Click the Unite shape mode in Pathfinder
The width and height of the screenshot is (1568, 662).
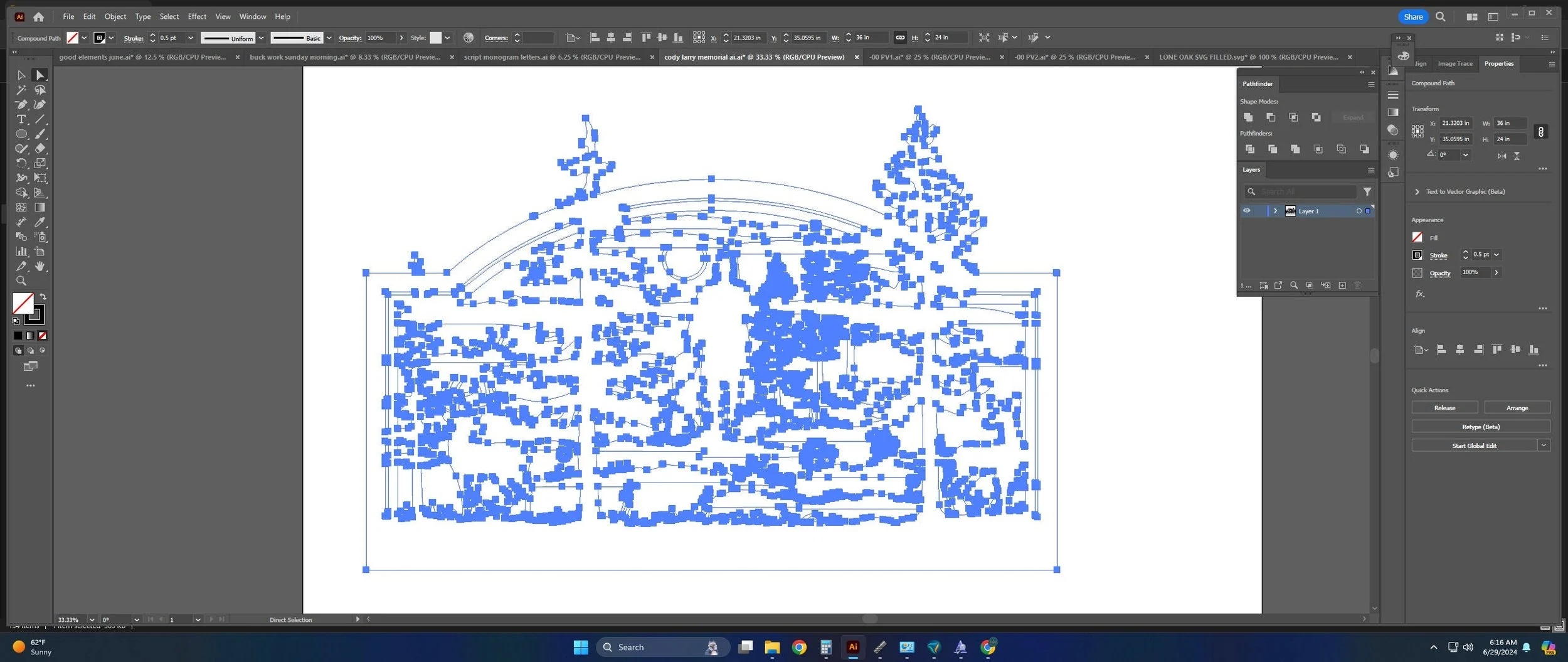(1248, 117)
